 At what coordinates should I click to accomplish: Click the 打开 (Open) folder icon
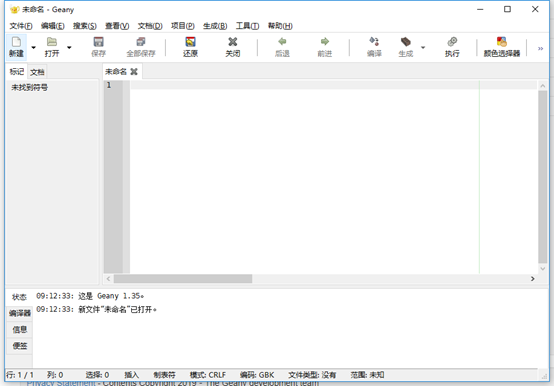(52, 42)
